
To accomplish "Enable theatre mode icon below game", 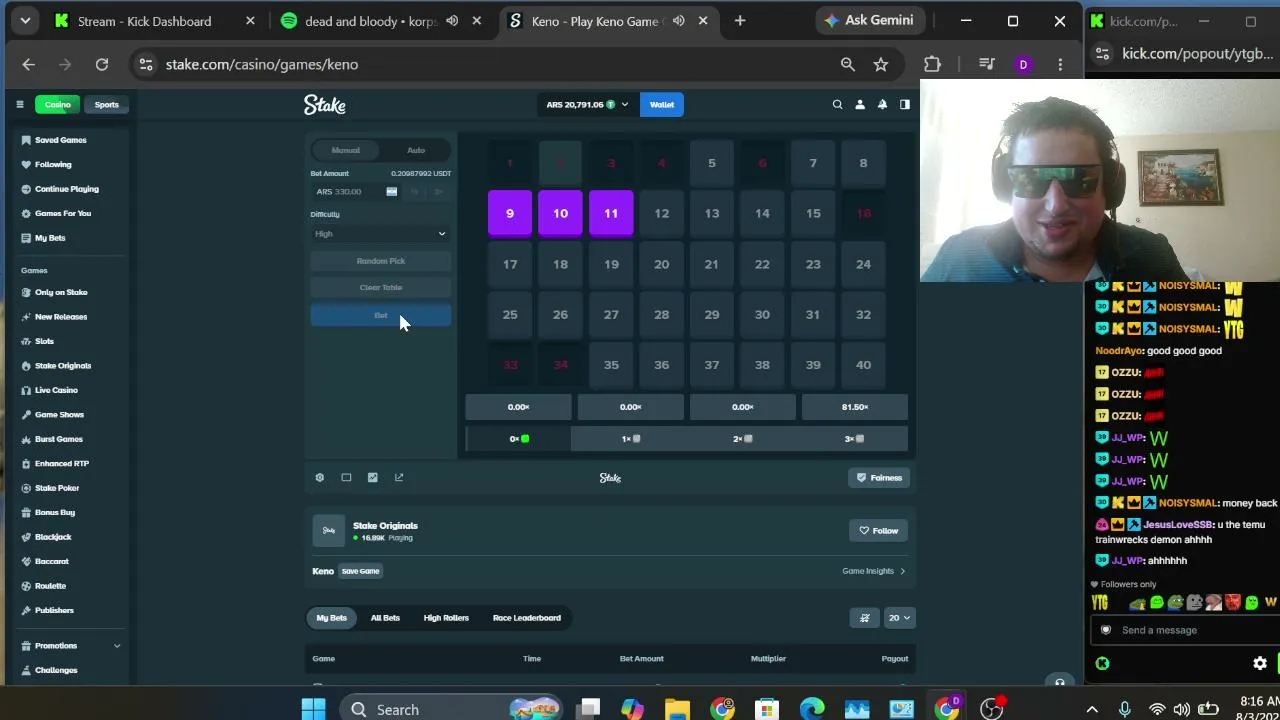I will coord(346,477).
